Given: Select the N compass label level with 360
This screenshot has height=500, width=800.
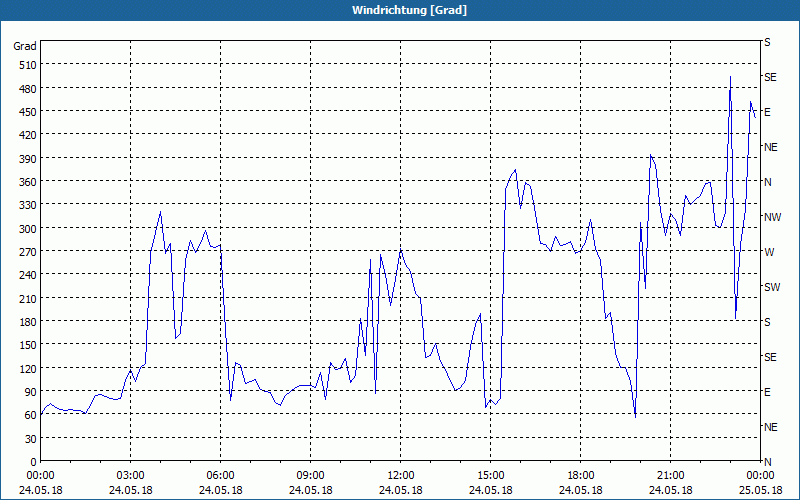Looking at the screenshot, I should pos(768,182).
